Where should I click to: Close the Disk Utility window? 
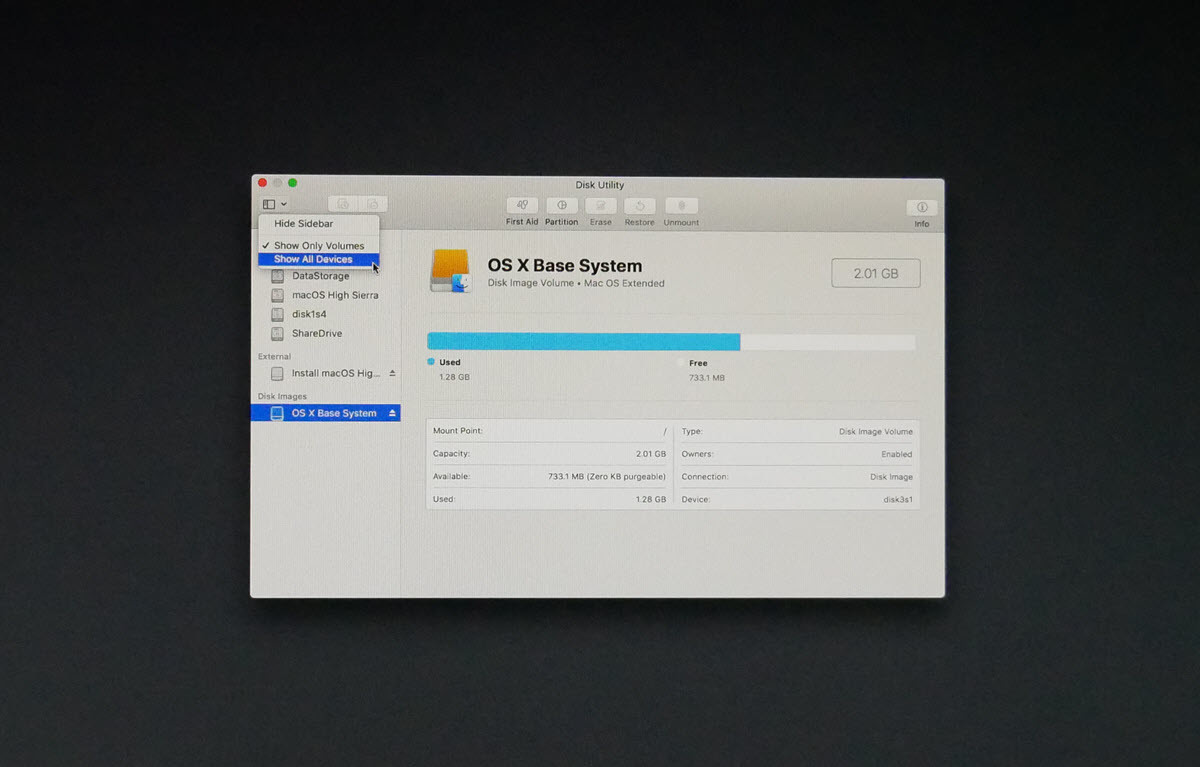[x=263, y=183]
